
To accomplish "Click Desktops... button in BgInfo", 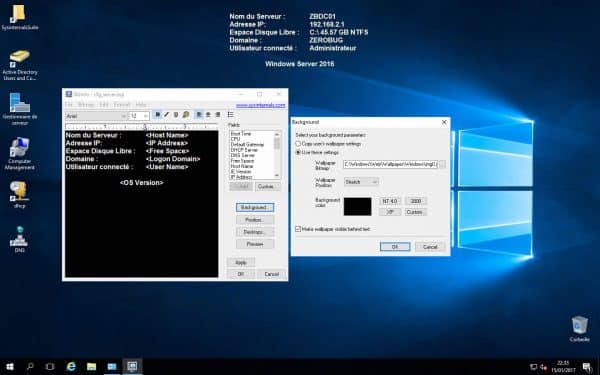I will [255, 232].
